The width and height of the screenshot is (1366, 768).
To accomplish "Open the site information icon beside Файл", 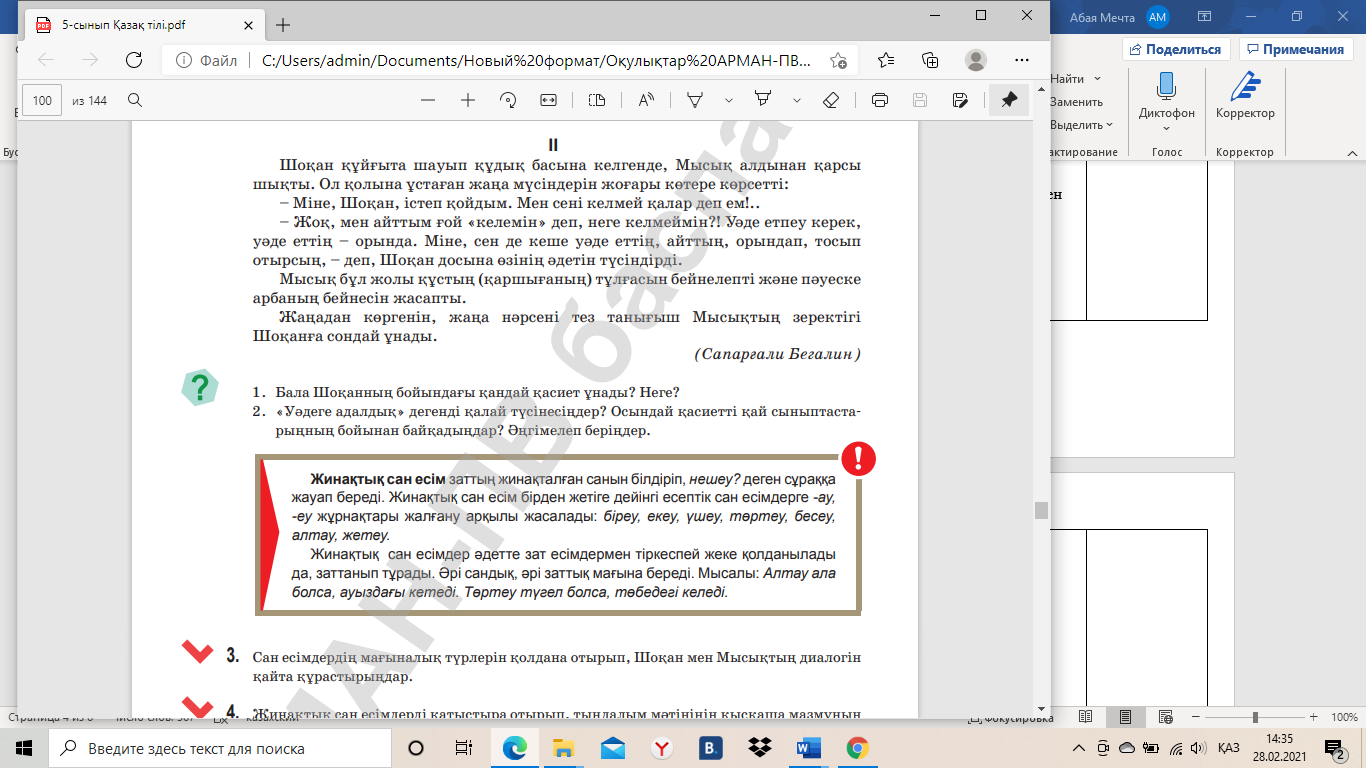I will 182,60.
